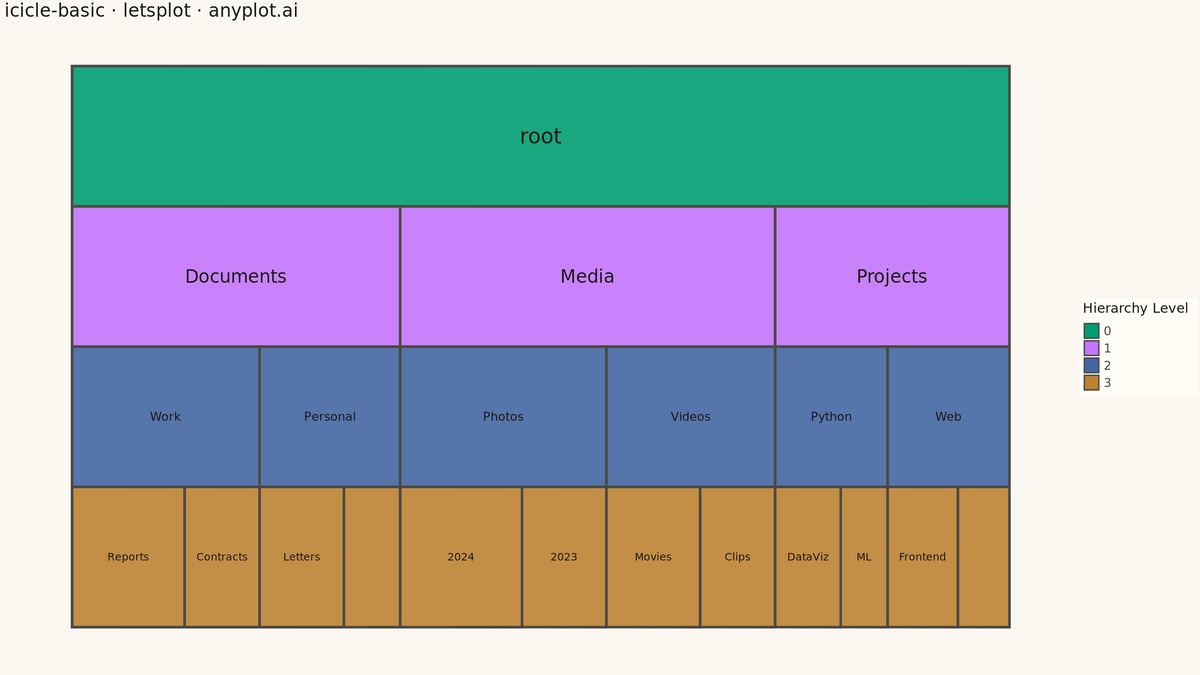The width and height of the screenshot is (1200, 675).
Task: Select the Personal block
Action: 330,416
